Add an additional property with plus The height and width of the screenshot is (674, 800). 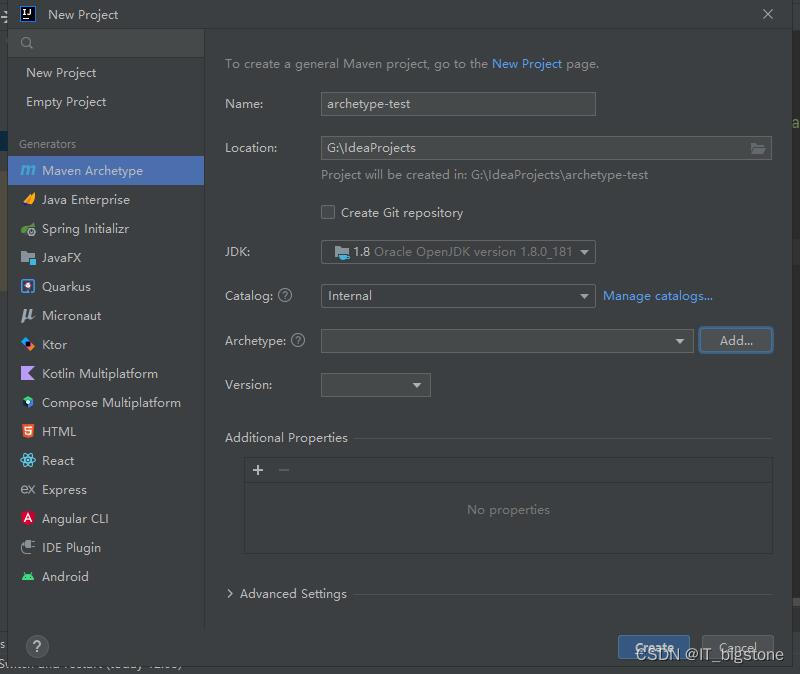(x=258, y=470)
